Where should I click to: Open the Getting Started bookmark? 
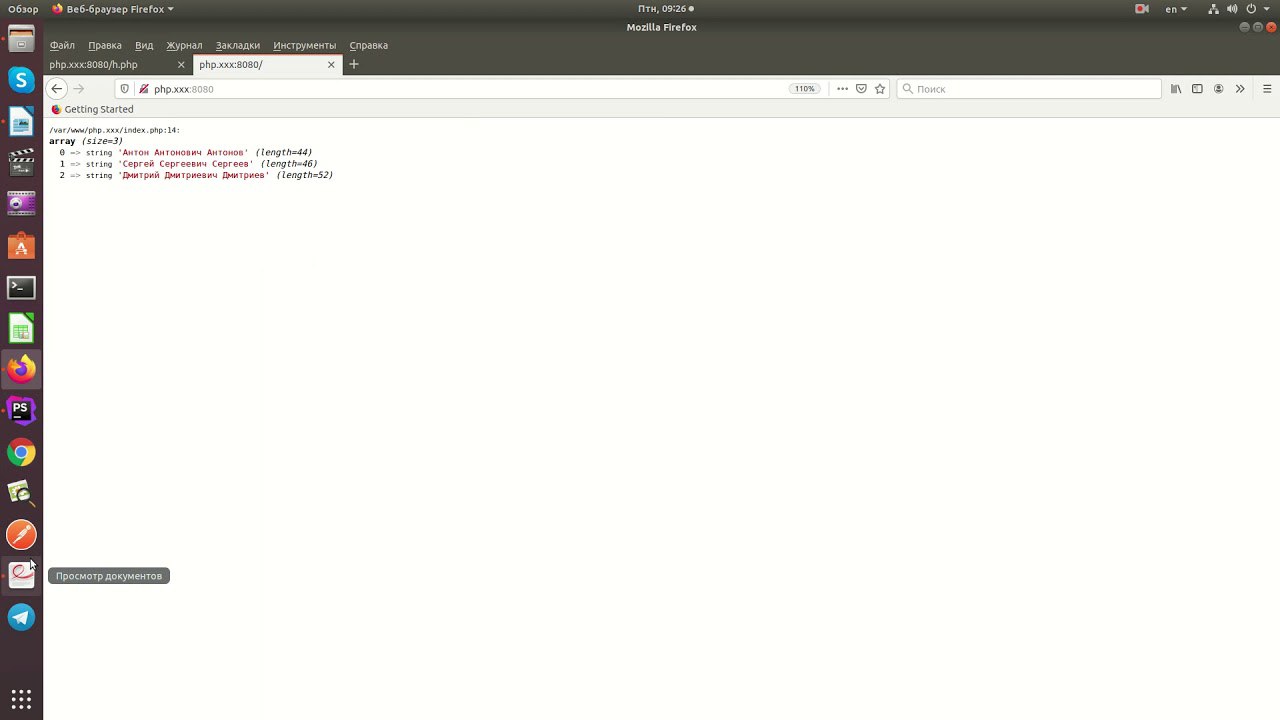[x=92, y=109]
